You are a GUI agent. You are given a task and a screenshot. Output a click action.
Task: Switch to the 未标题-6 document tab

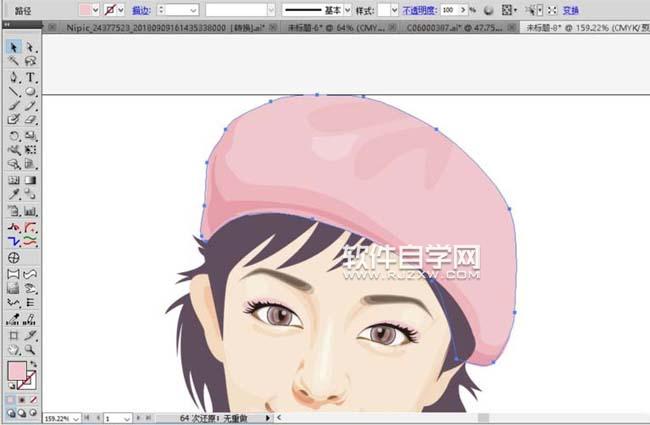[336, 28]
